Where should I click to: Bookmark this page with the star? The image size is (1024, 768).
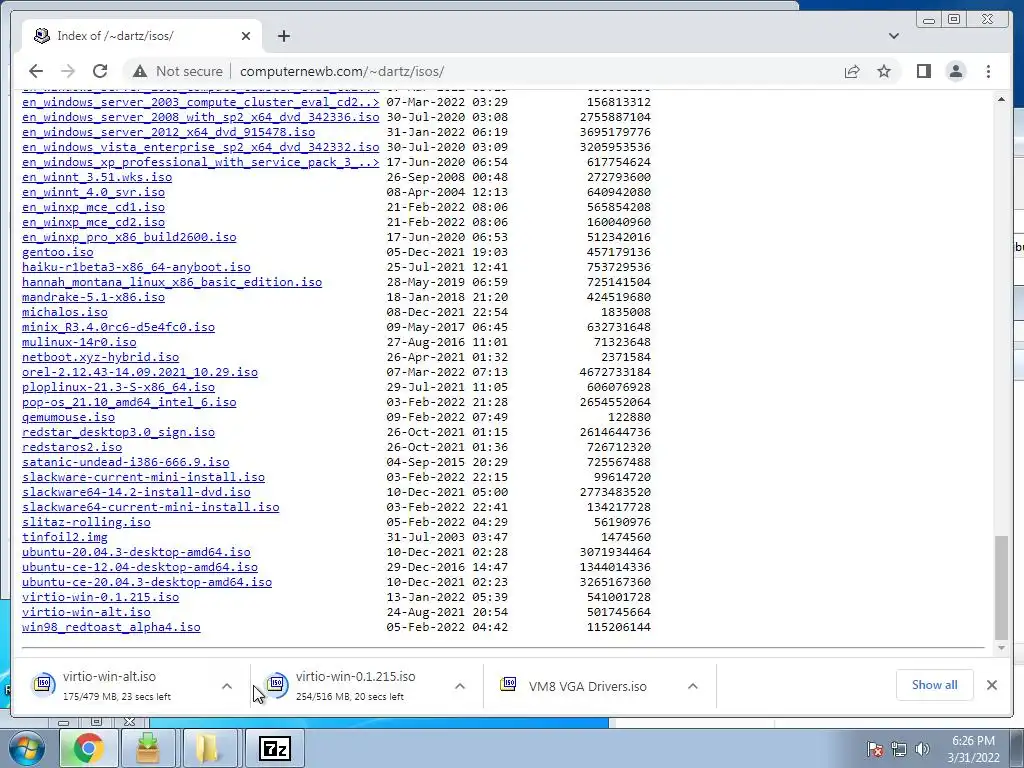[x=884, y=71]
